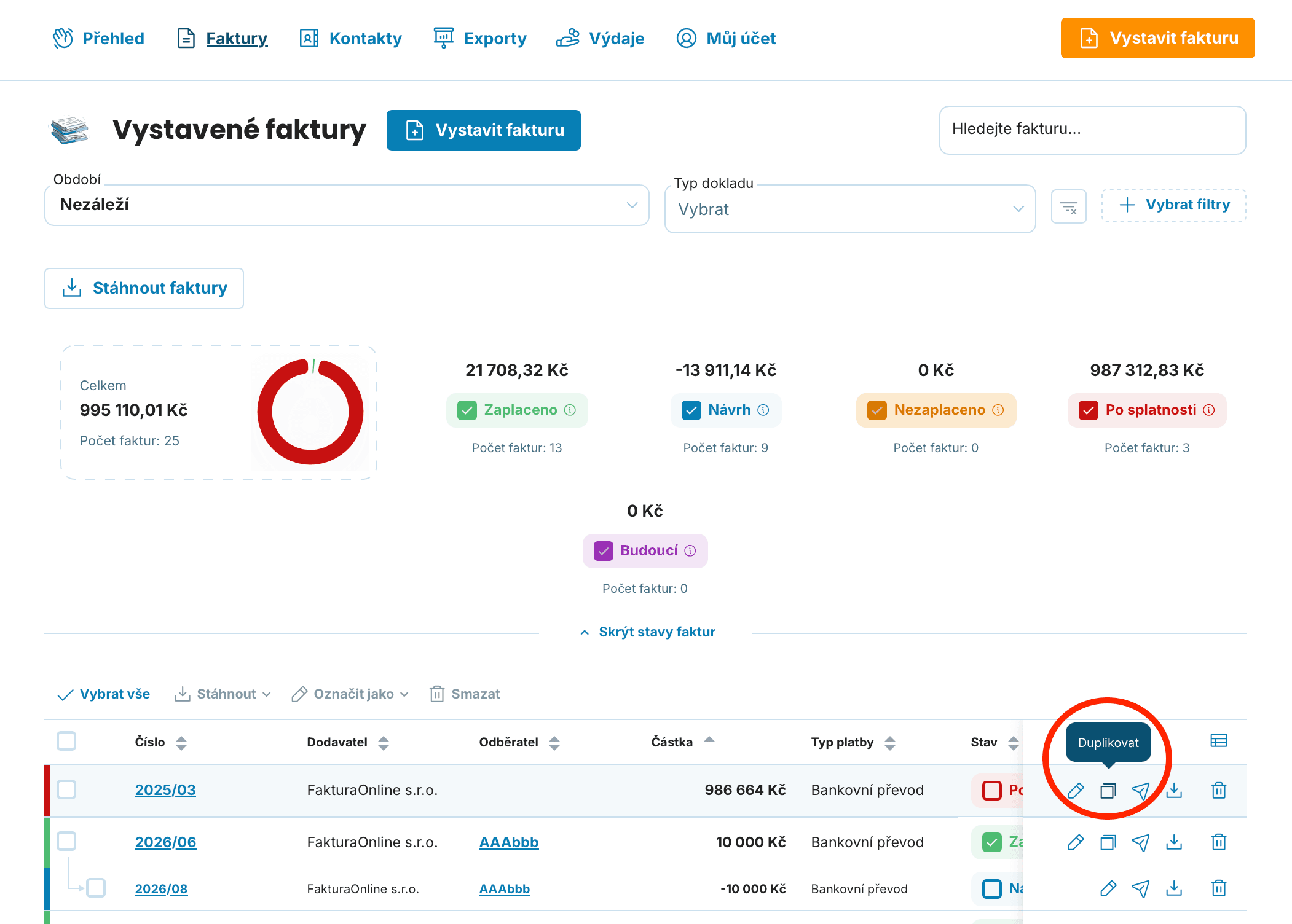The image size is (1292, 924).
Task: Open the Vybrat filtry button
Action: coord(1174,205)
